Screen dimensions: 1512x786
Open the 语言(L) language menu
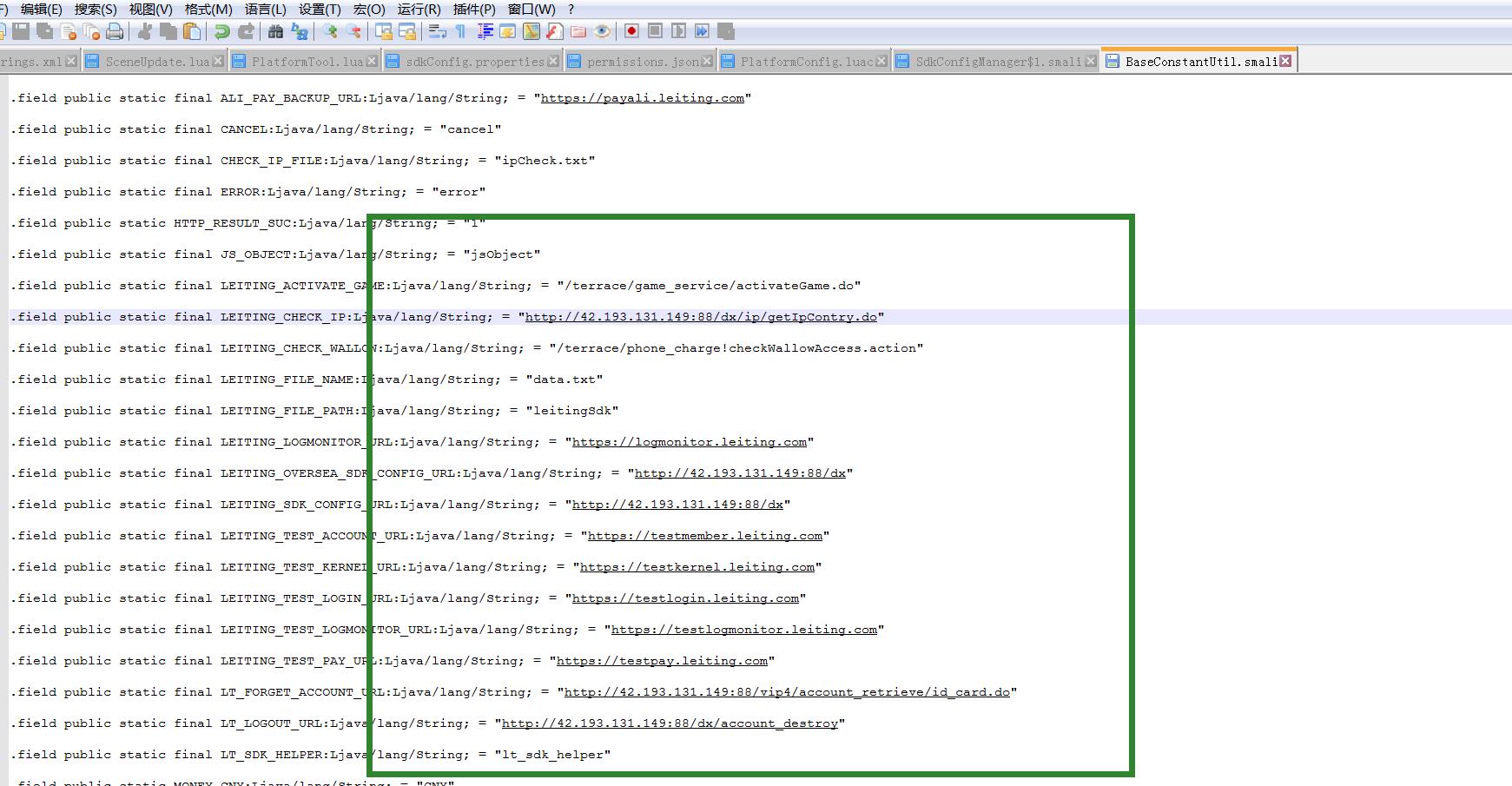click(x=265, y=10)
